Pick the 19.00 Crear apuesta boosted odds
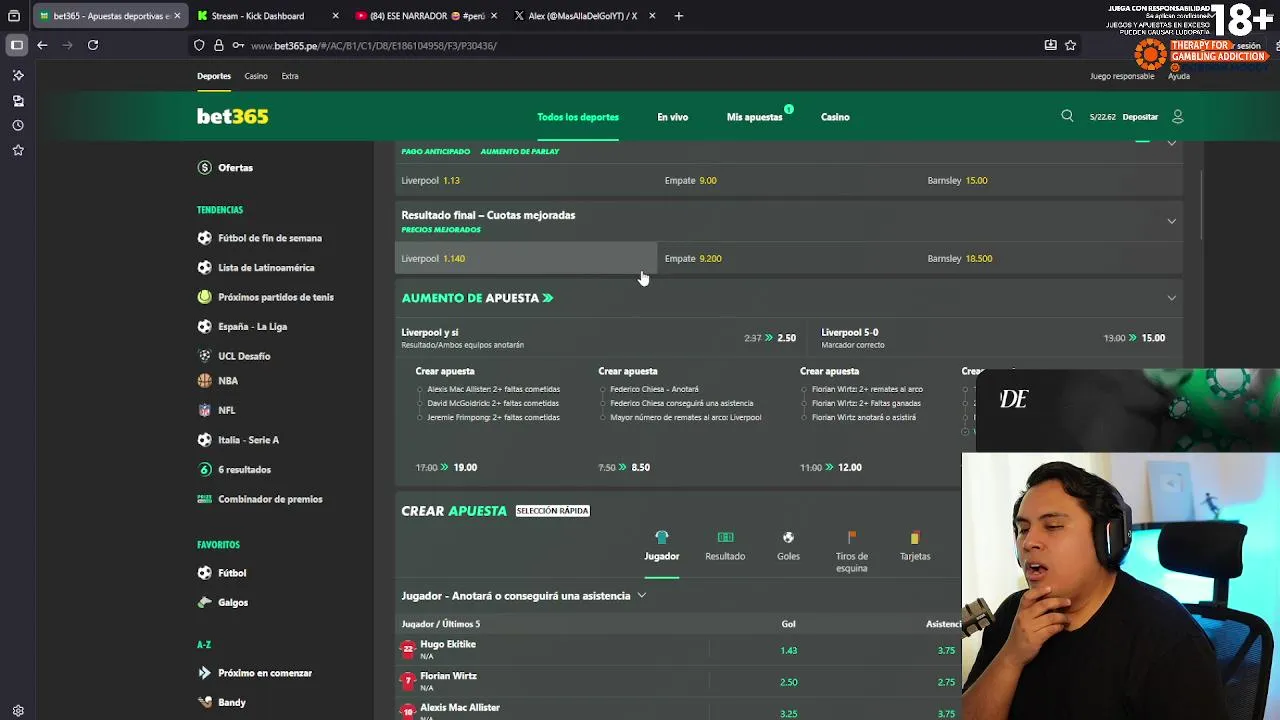1280x720 pixels. (x=465, y=467)
